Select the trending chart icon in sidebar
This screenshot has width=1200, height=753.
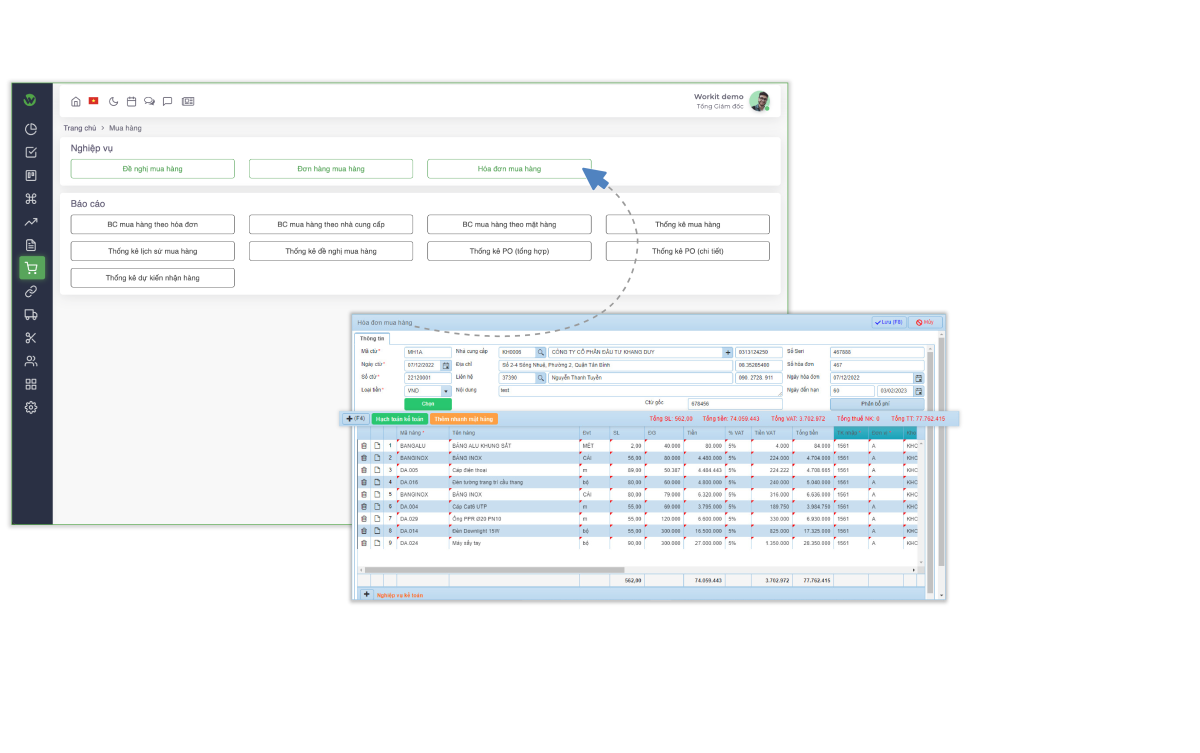click(x=30, y=221)
